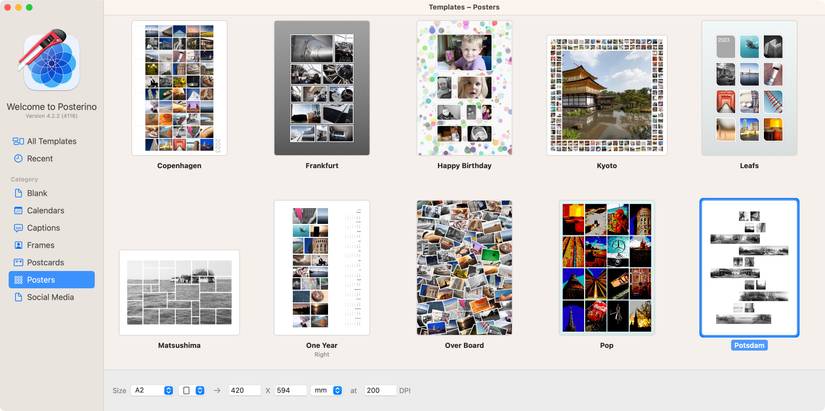Screen dimensions: 825x411
Task: Click the Matsushima template name
Action: [179, 345]
